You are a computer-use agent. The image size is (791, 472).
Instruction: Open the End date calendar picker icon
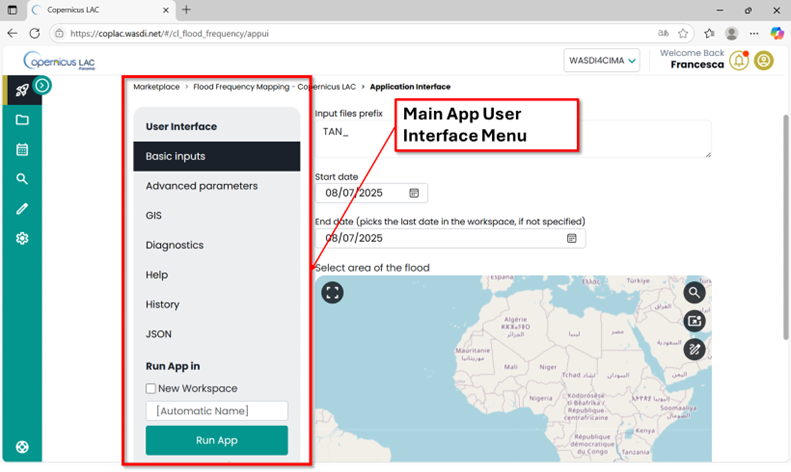click(x=572, y=238)
